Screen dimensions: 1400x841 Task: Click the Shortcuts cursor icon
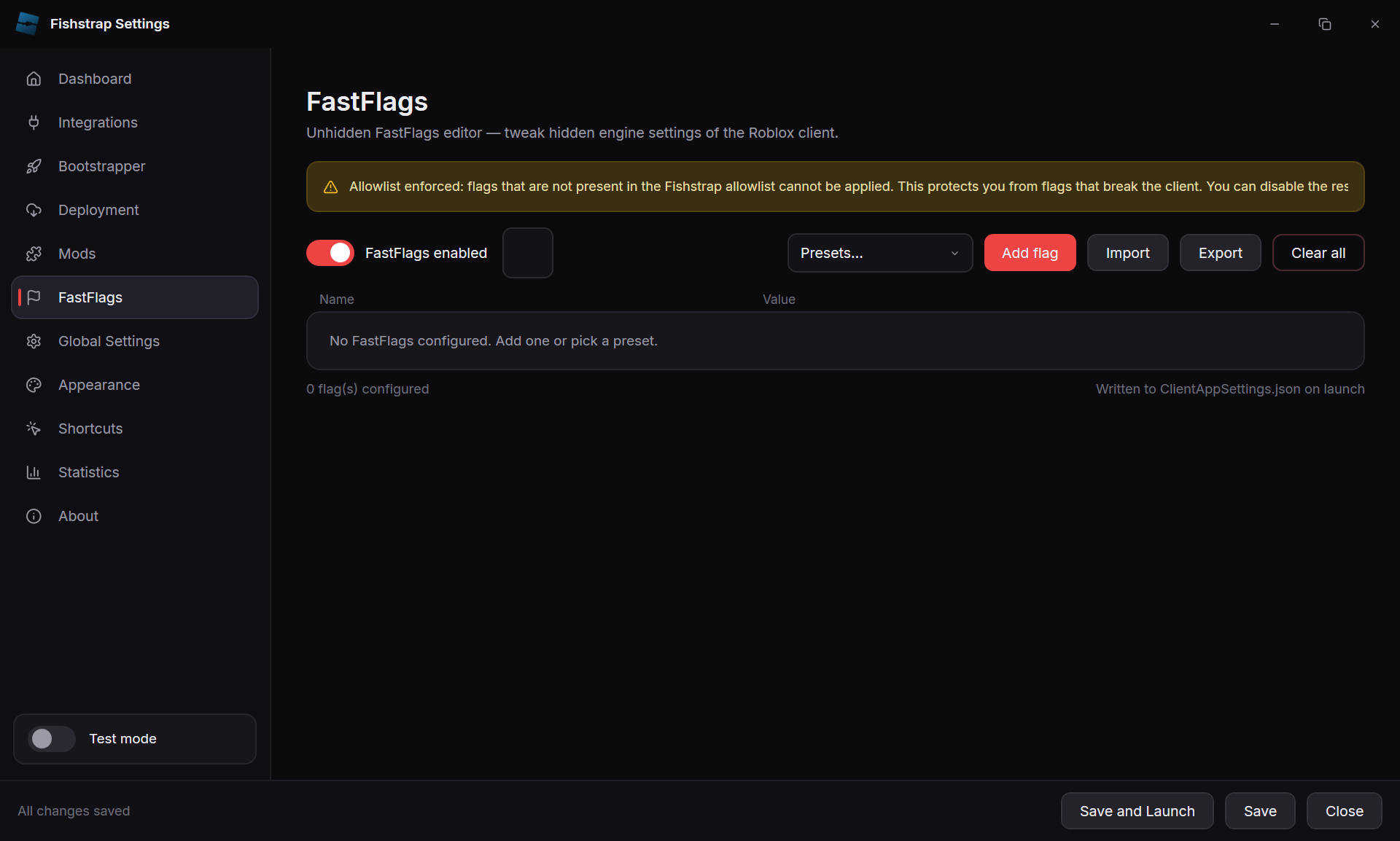click(x=34, y=429)
